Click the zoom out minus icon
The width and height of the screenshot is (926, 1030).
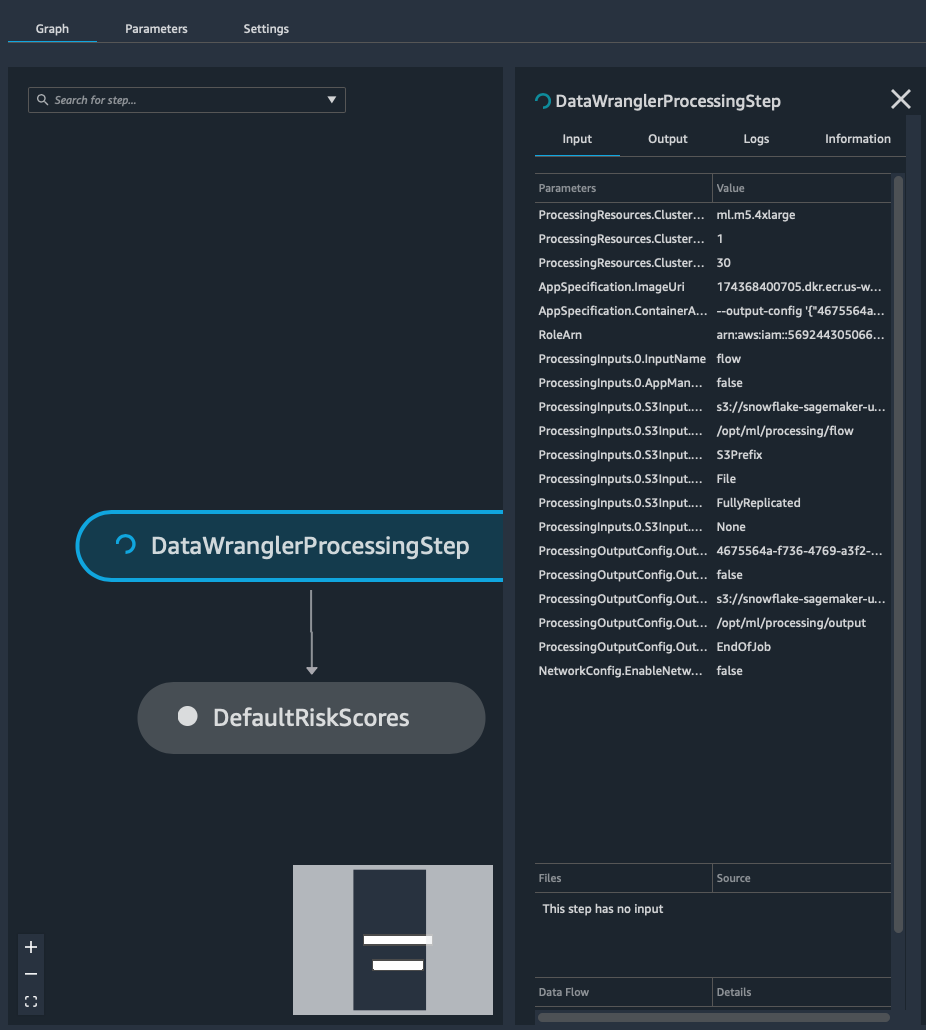tap(31, 974)
